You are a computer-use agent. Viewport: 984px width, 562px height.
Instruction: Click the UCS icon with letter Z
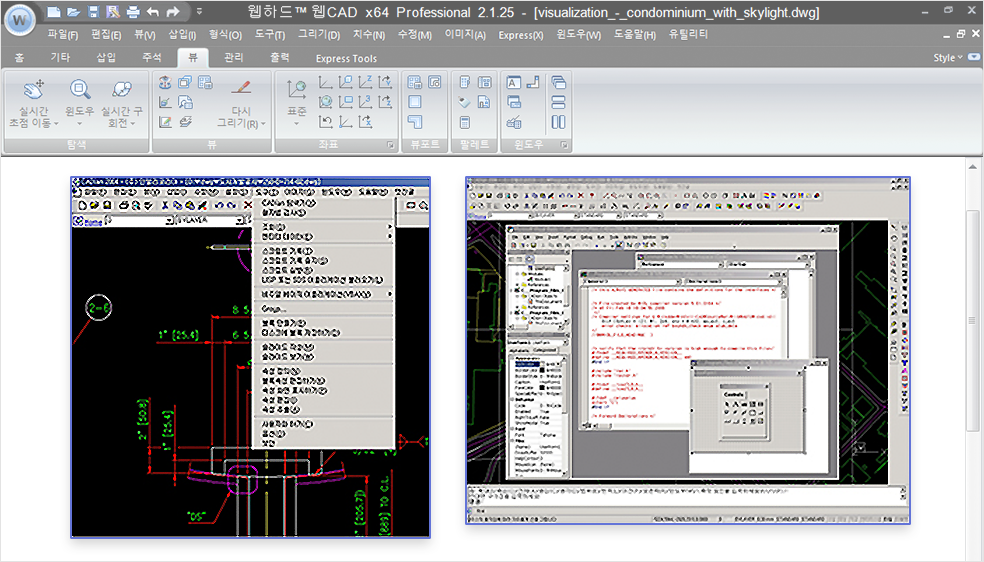point(365,82)
